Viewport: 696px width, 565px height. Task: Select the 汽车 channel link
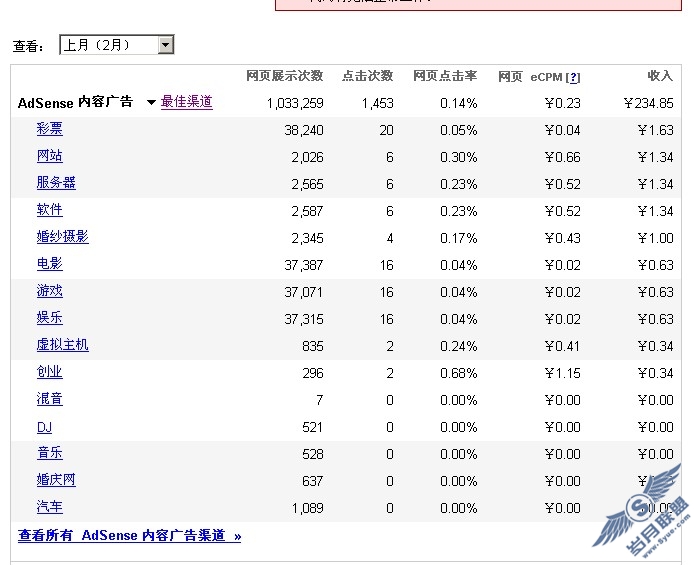click(x=50, y=507)
